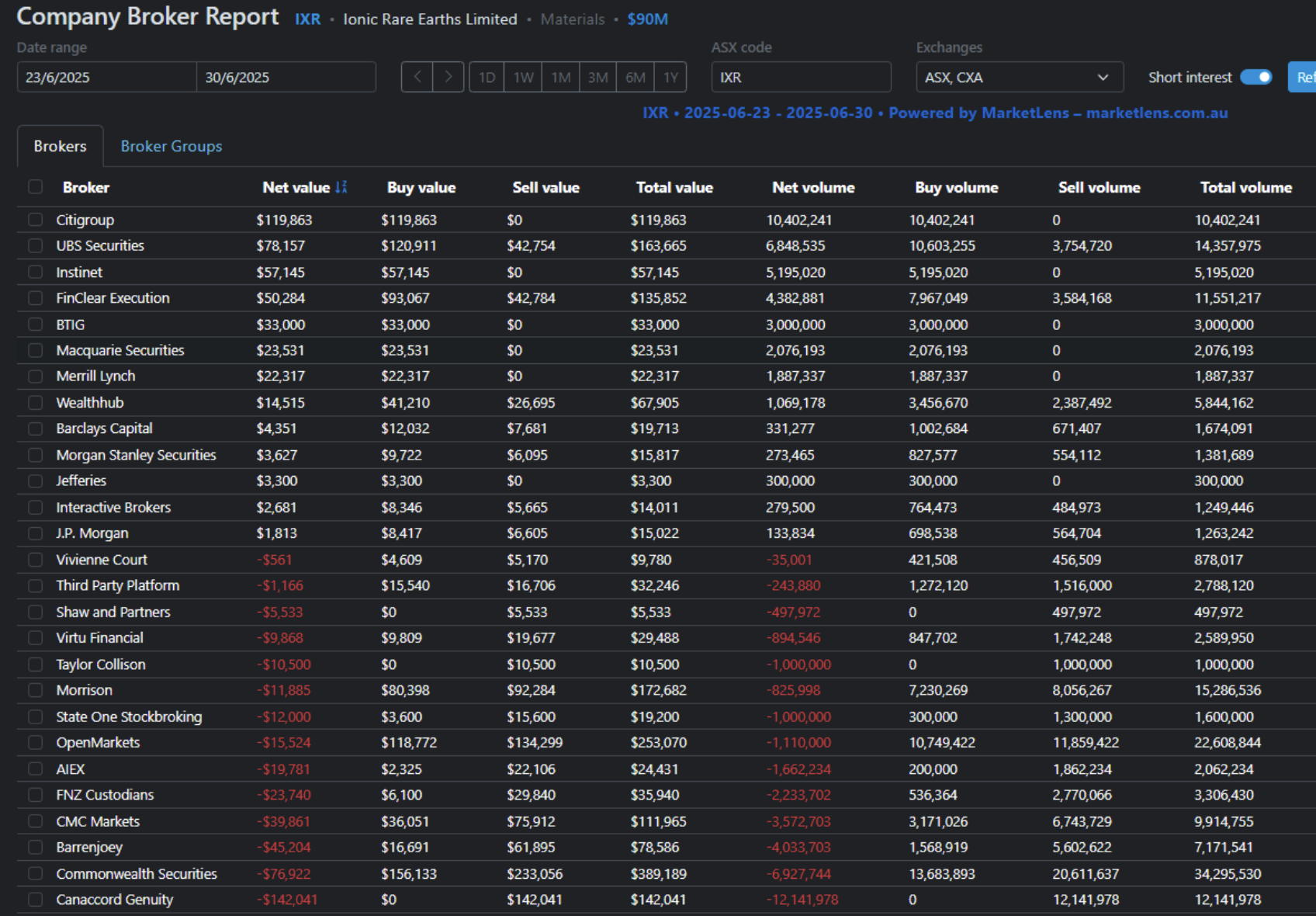Viewport: 1316px width, 916px height.
Task: Click the Net value sort icon
Action: [341, 187]
